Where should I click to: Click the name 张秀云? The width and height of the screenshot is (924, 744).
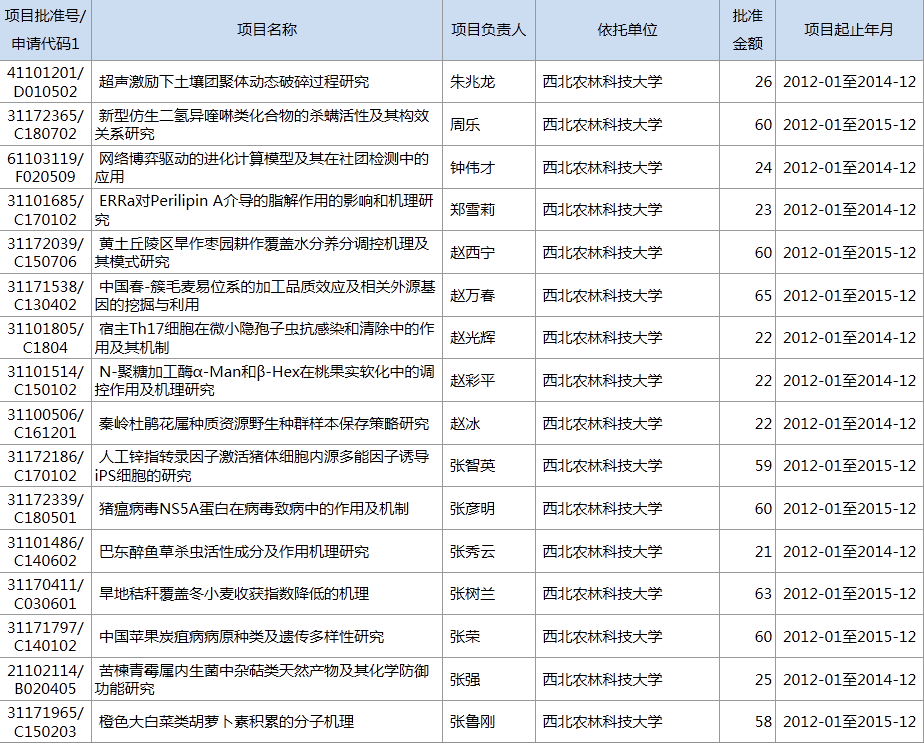coord(473,552)
